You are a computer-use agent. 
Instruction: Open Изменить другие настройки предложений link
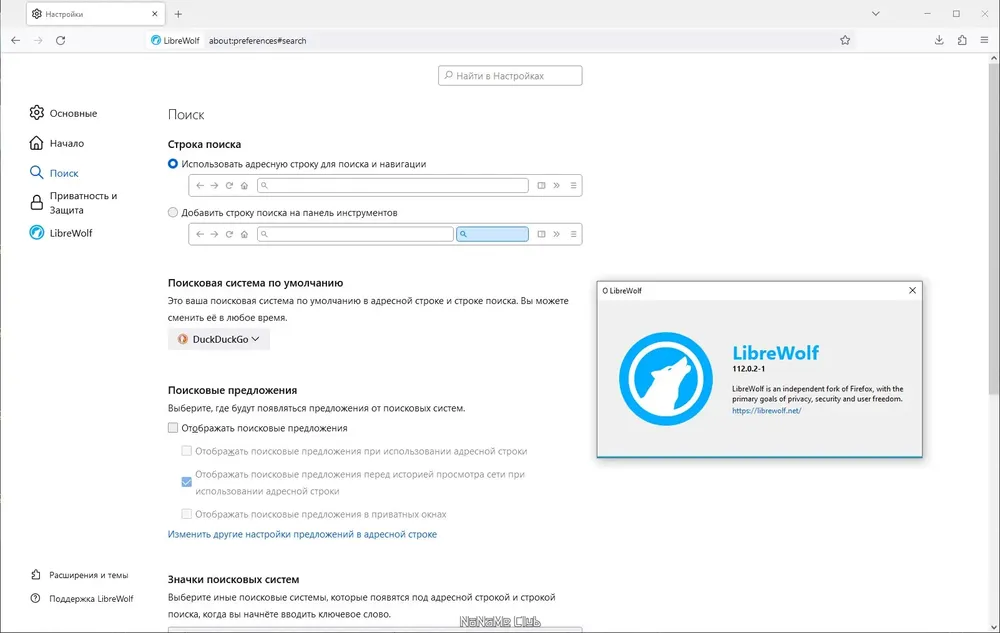(x=302, y=534)
